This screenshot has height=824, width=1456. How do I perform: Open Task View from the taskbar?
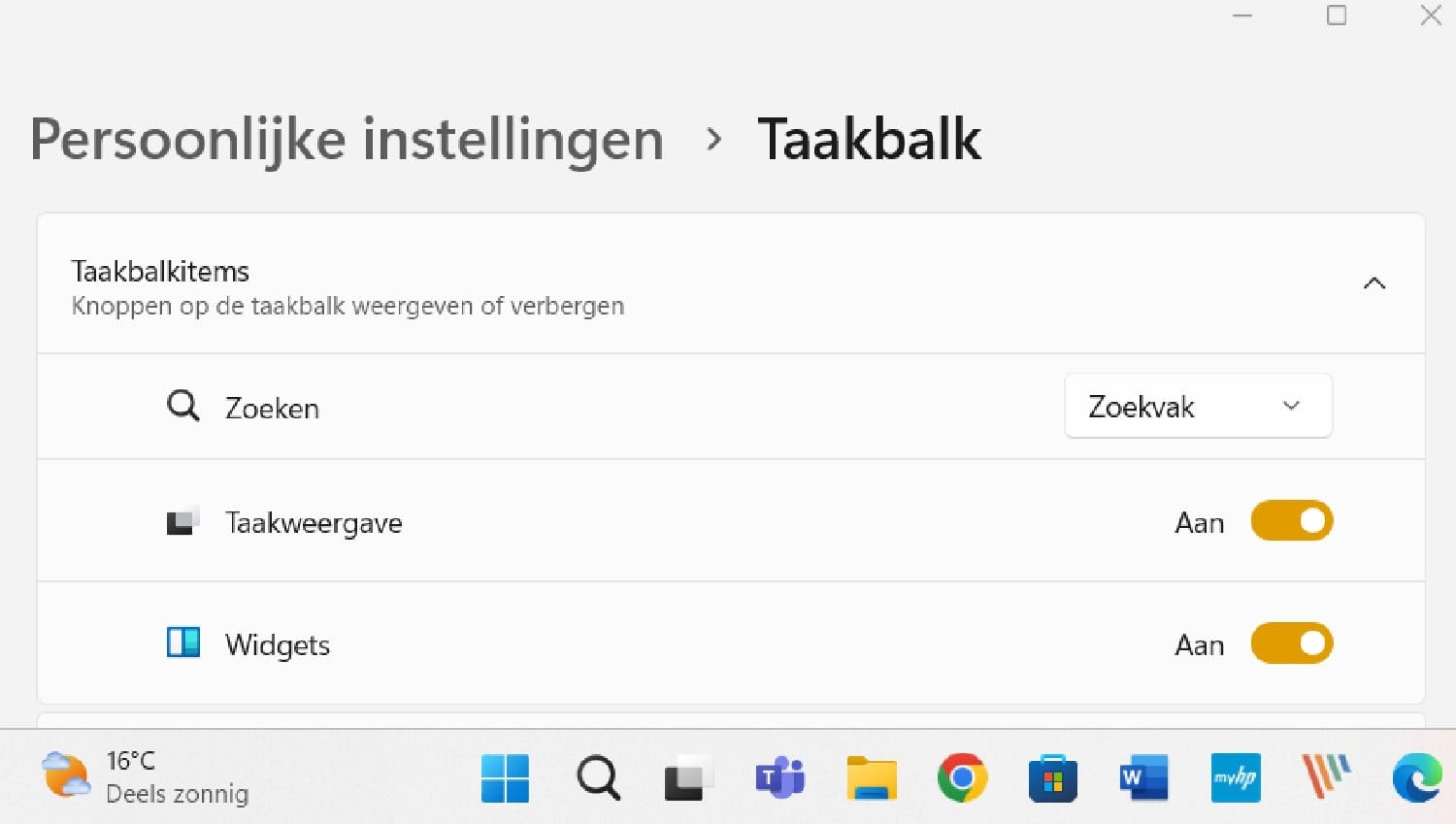click(687, 777)
